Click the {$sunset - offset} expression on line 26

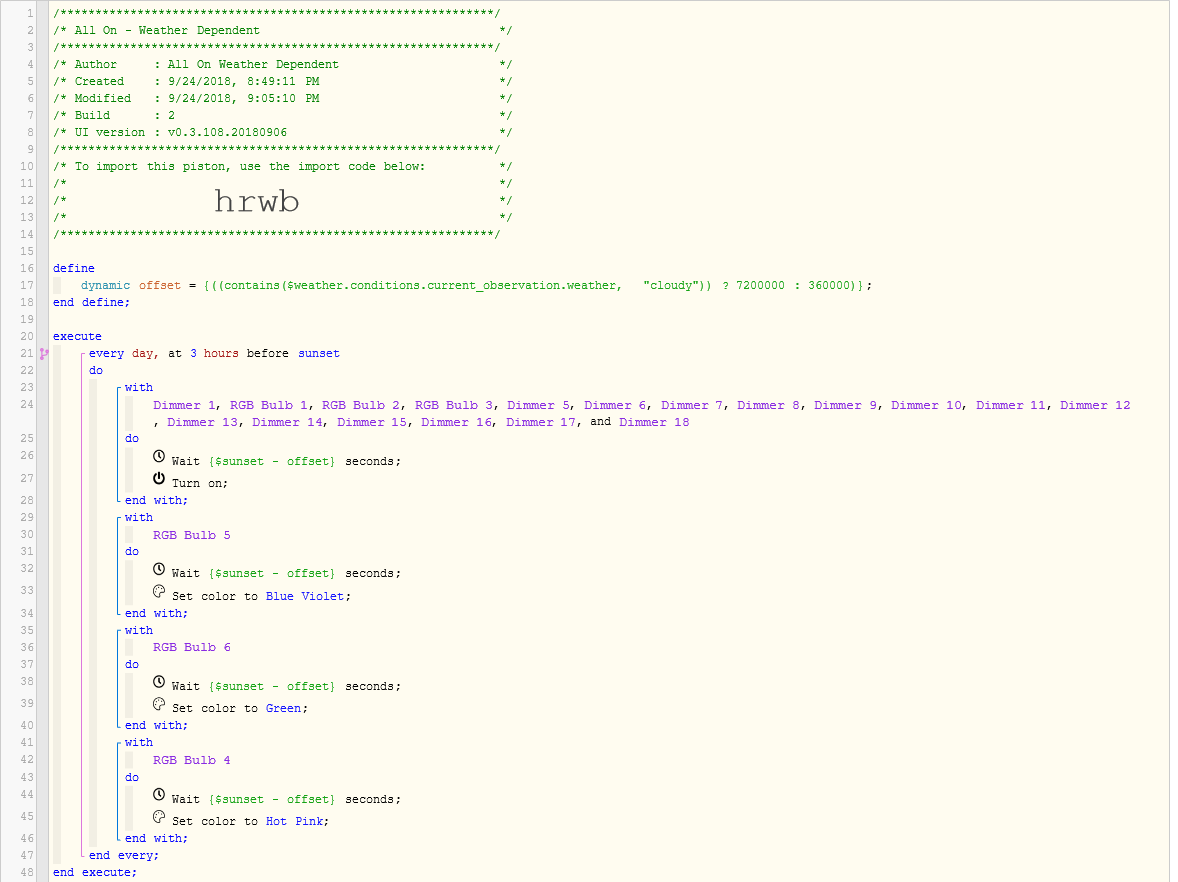(272, 461)
